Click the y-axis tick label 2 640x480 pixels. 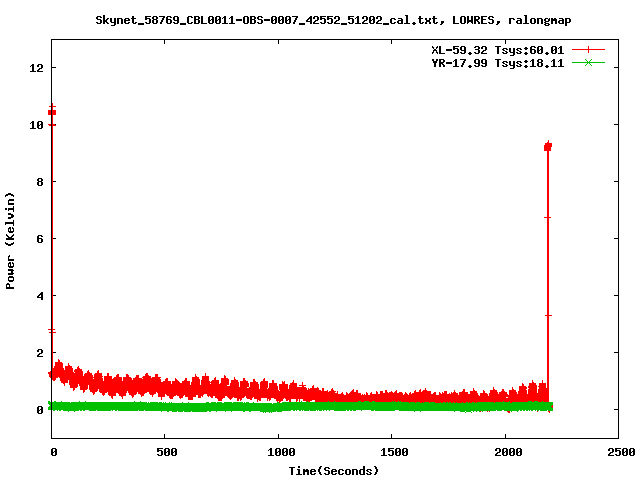[x=40, y=353]
